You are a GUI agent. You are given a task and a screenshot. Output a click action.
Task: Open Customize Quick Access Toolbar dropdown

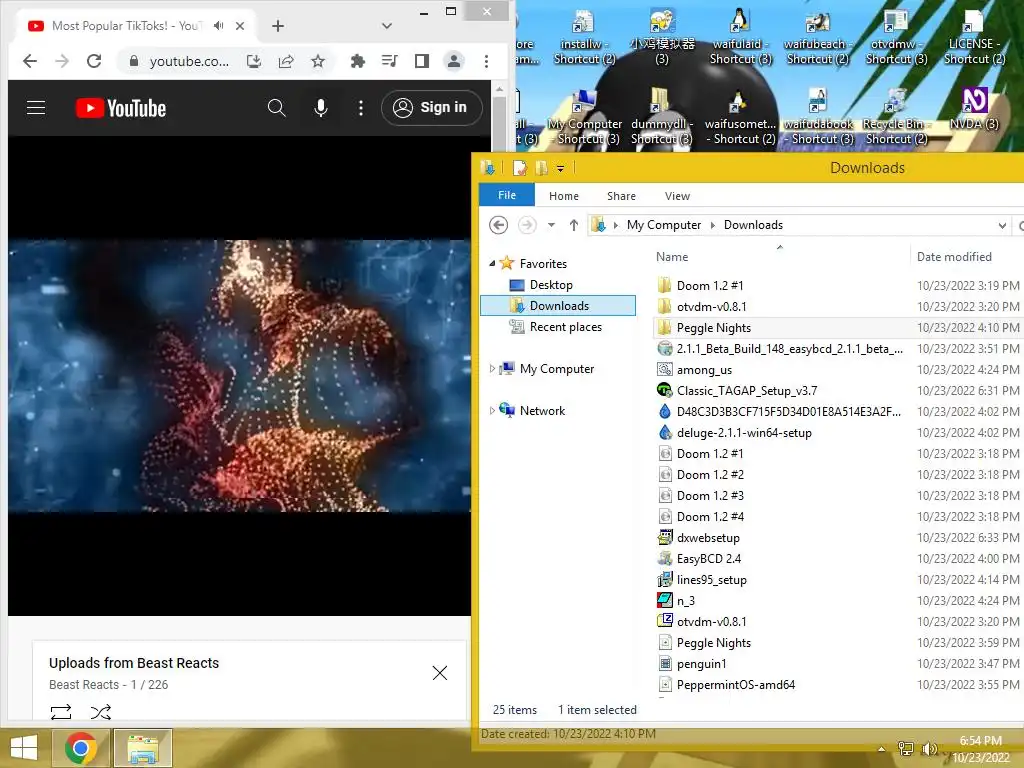tap(560, 168)
